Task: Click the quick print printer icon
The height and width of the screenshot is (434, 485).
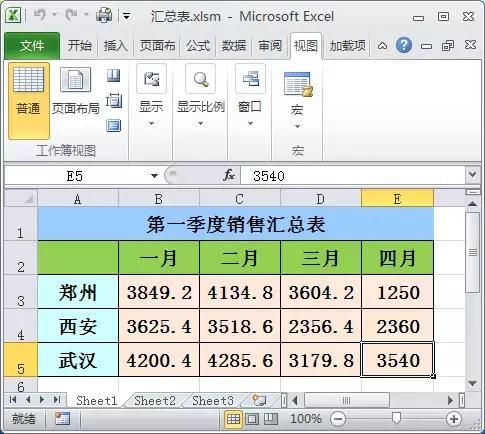Action: tap(104, 15)
